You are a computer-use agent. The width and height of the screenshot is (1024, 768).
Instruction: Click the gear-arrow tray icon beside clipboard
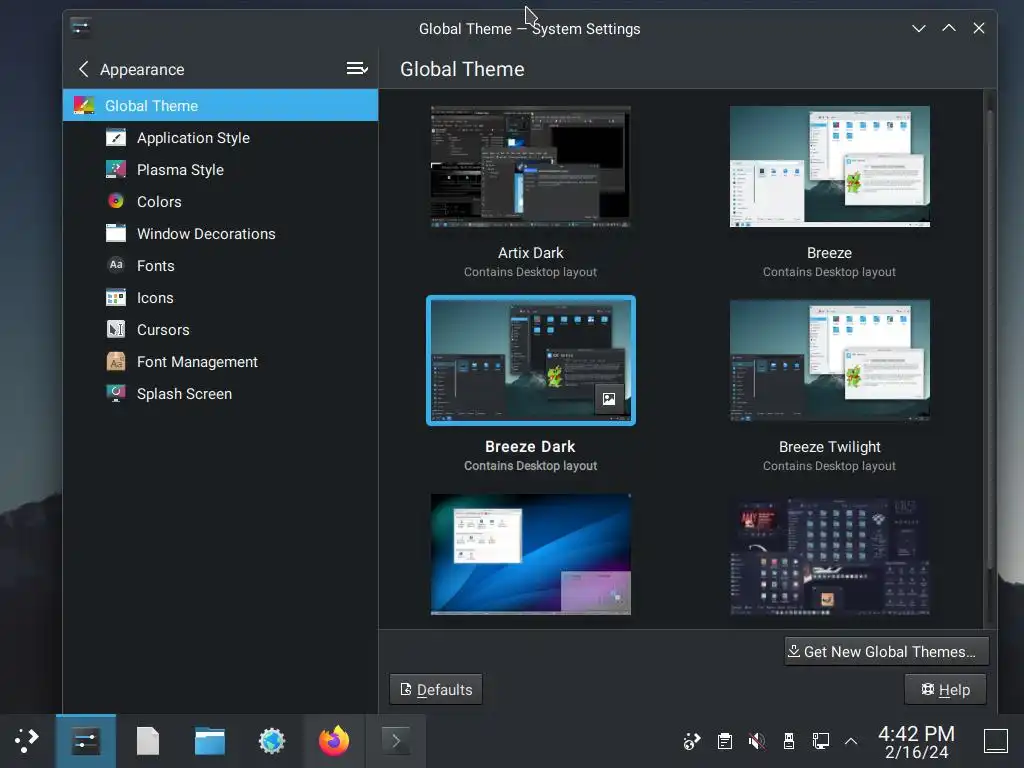(x=692, y=741)
